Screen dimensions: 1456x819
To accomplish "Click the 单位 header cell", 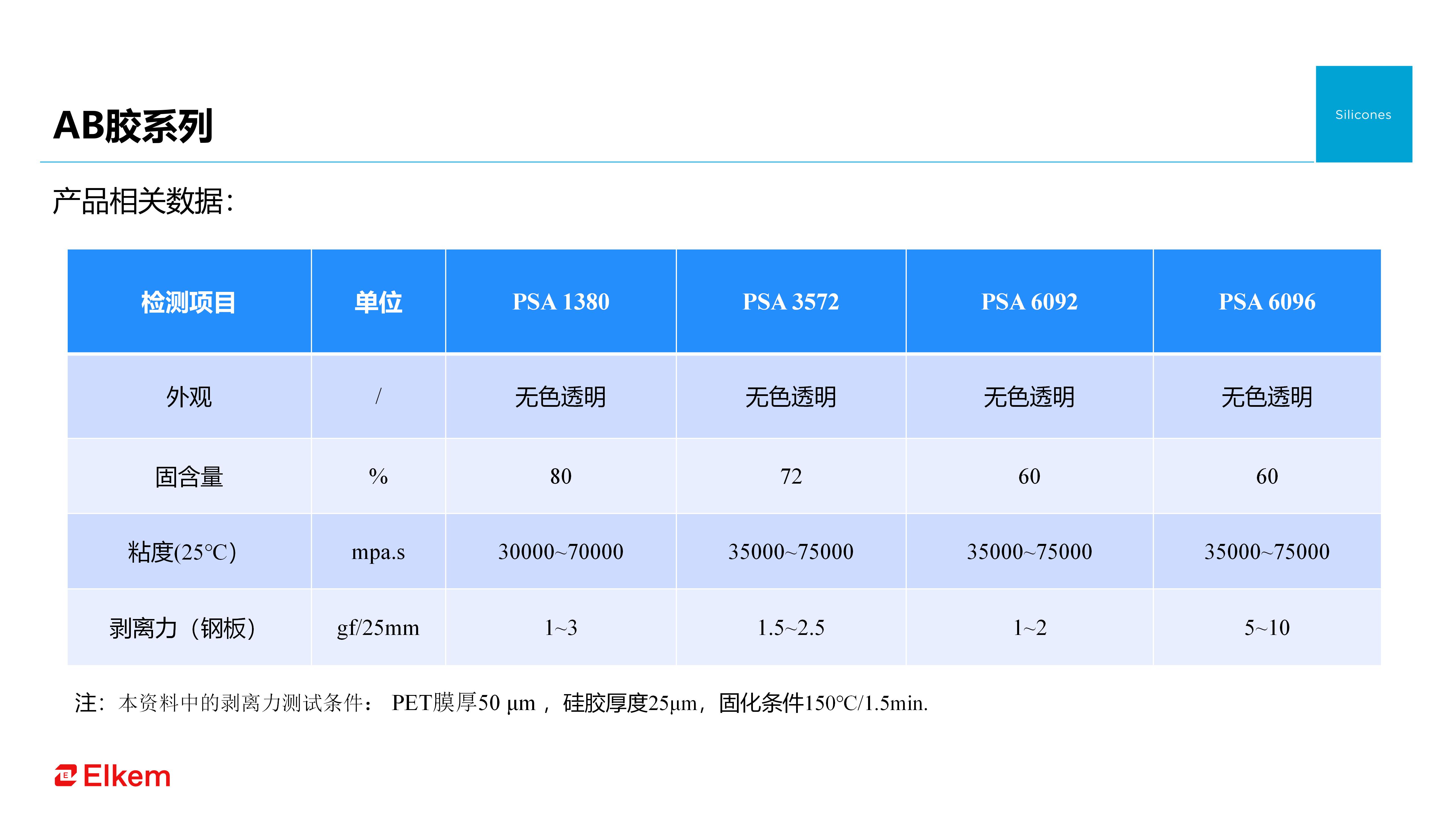I will (x=377, y=302).
